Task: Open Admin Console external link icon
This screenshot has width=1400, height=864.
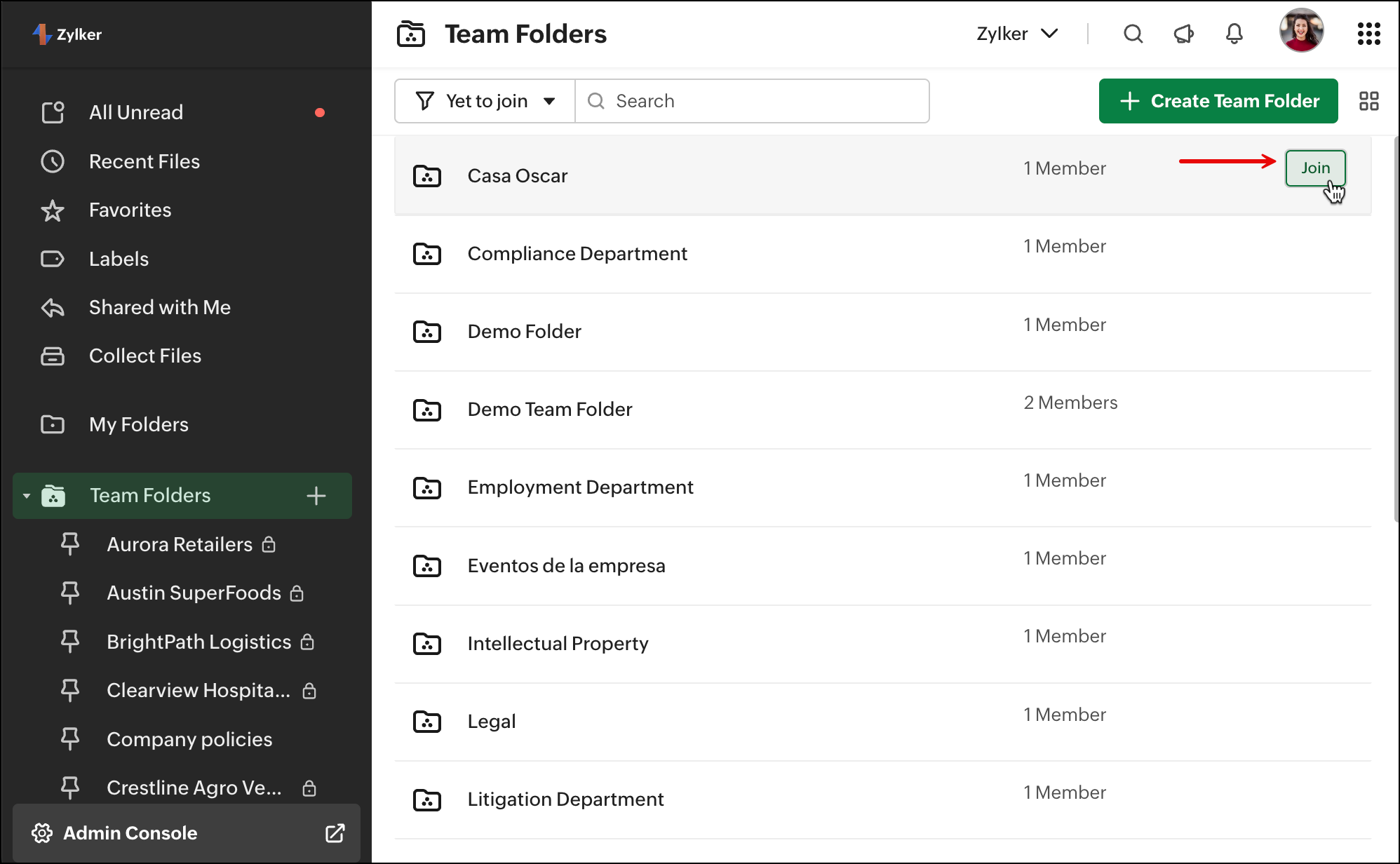Action: (335, 833)
